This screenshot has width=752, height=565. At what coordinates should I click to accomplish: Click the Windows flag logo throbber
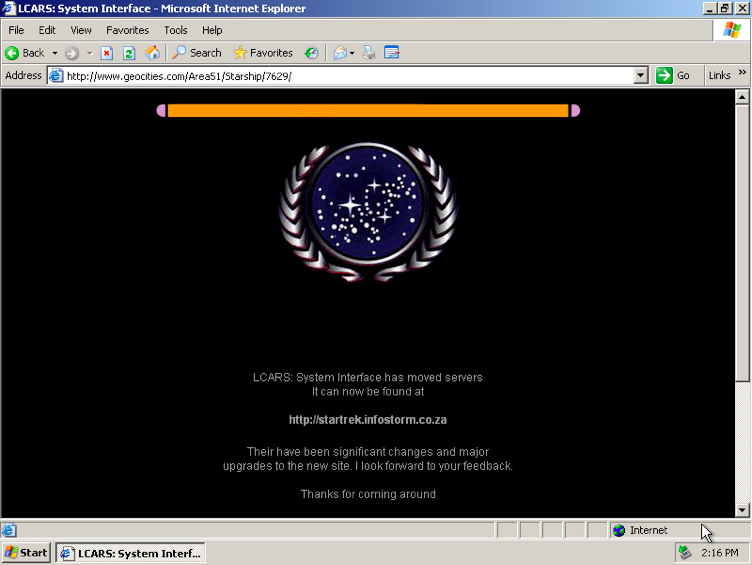732,30
